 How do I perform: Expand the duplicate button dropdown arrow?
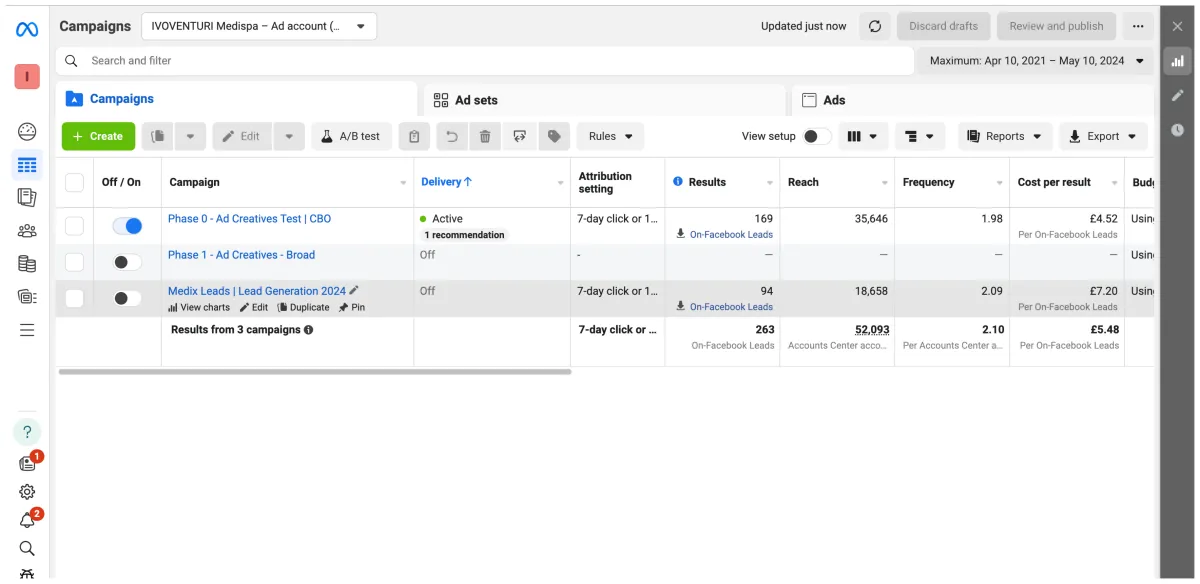(x=190, y=136)
